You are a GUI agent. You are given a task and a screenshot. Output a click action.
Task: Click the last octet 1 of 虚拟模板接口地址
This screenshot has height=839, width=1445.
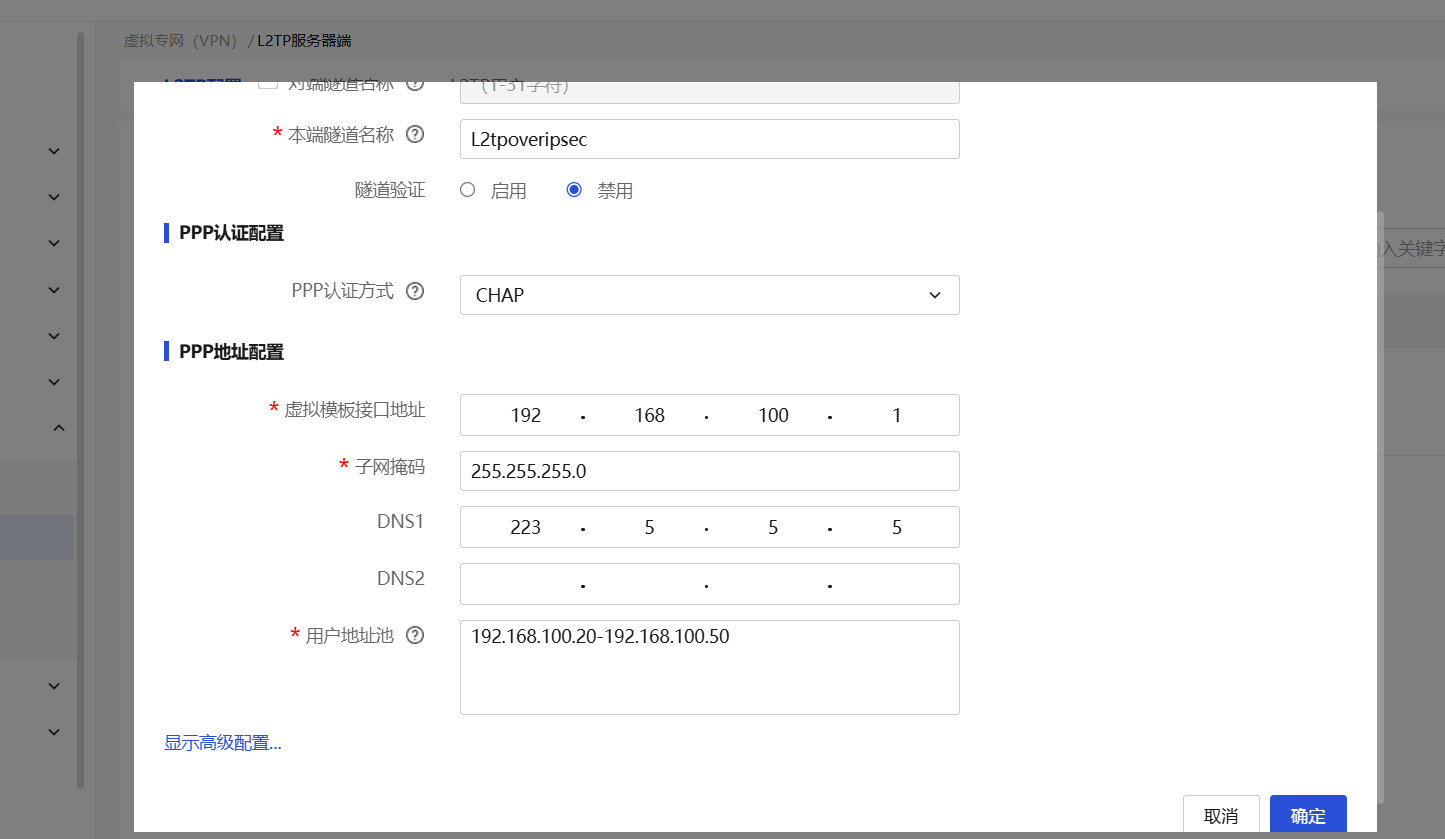tap(897, 415)
